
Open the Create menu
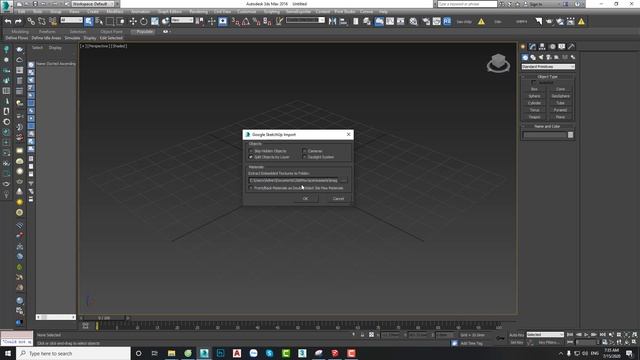(x=93, y=11)
